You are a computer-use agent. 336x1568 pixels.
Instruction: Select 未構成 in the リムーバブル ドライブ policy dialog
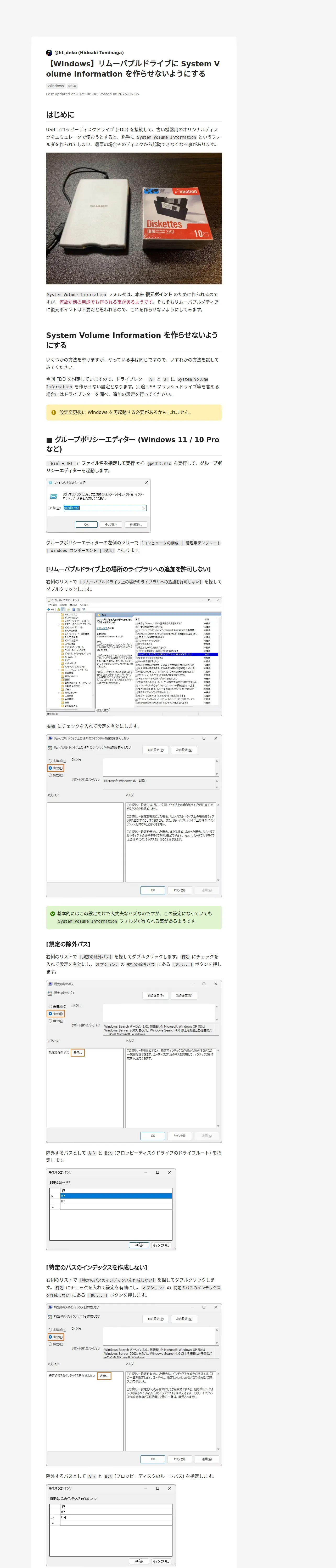(57, 761)
